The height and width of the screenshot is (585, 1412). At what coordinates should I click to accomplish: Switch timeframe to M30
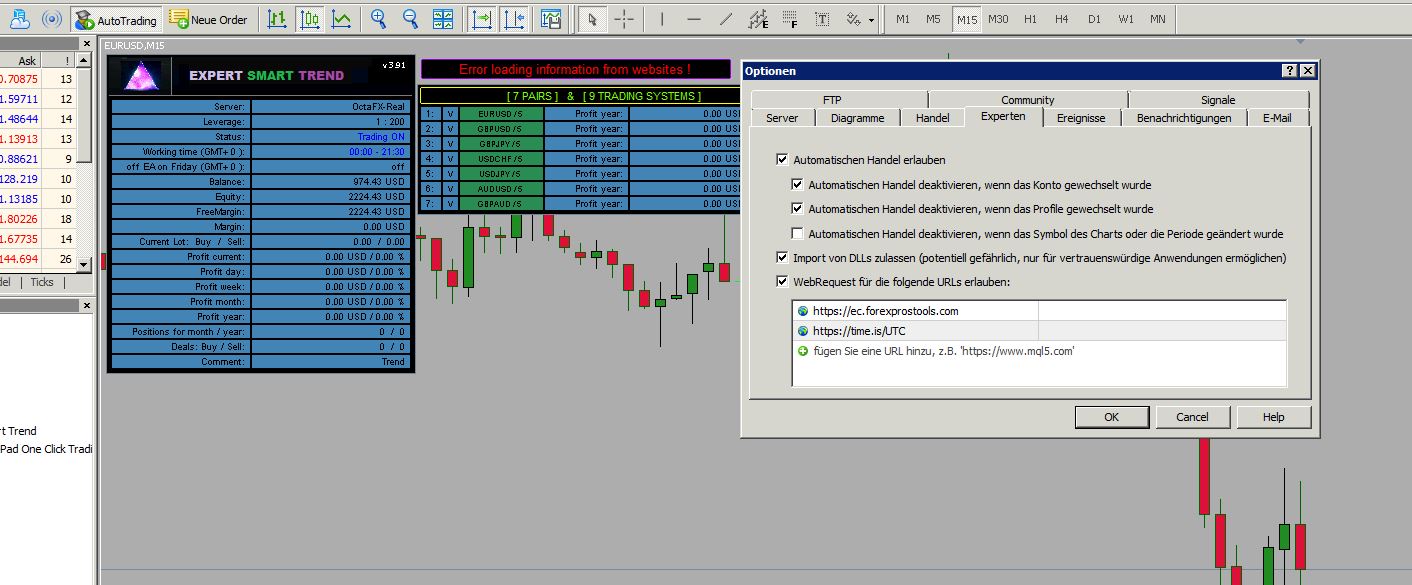(x=998, y=19)
